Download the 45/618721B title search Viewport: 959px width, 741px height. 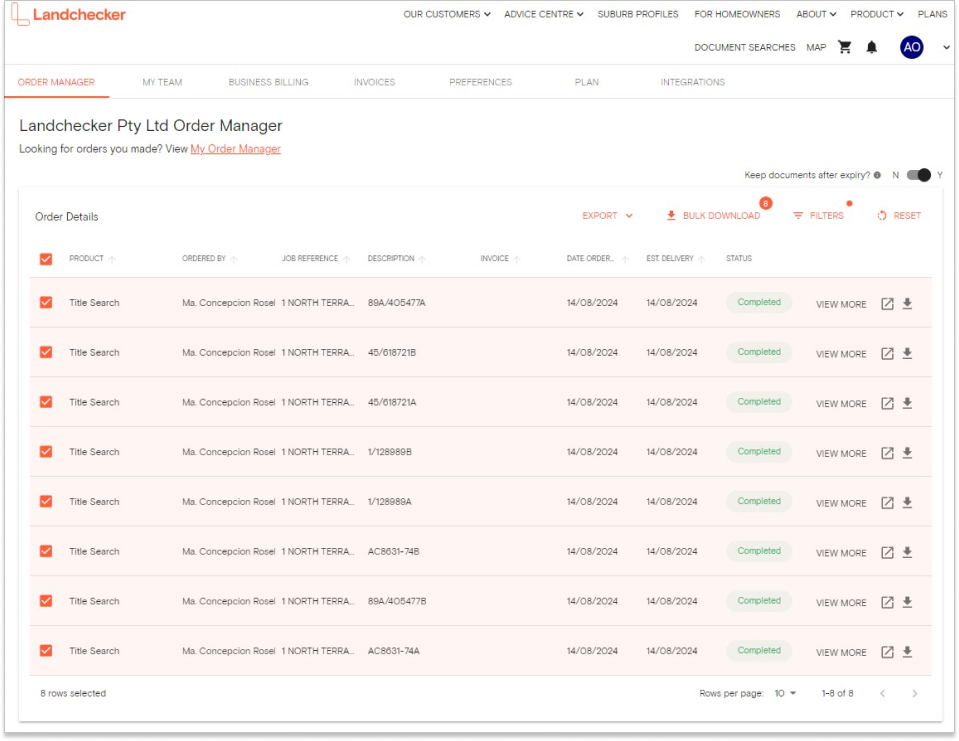pyautogui.click(x=908, y=353)
